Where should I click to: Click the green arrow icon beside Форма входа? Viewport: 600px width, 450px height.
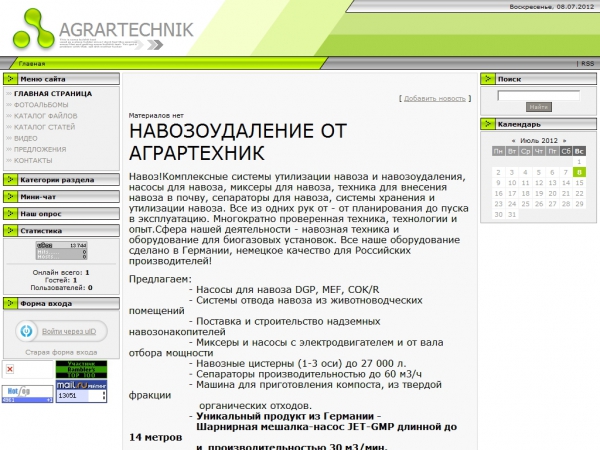[10, 303]
